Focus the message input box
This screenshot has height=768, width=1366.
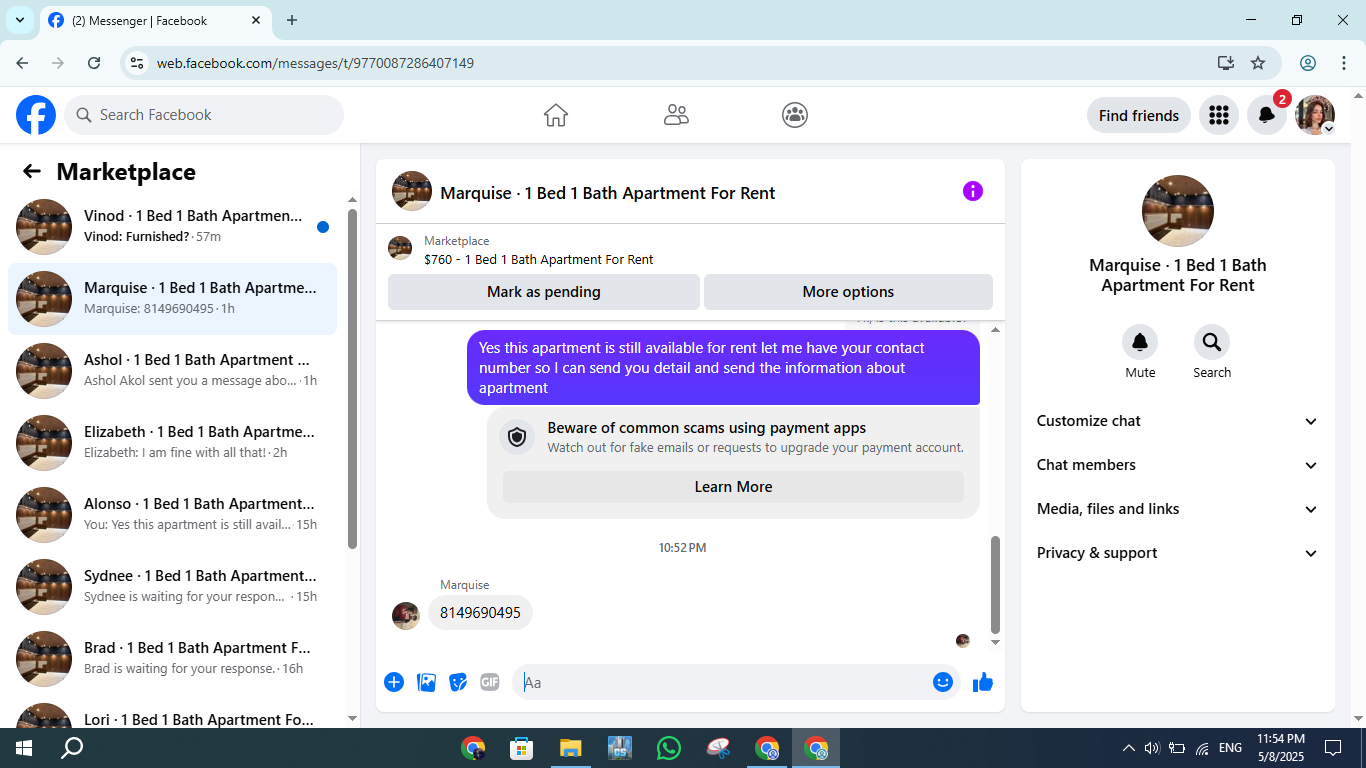722,682
